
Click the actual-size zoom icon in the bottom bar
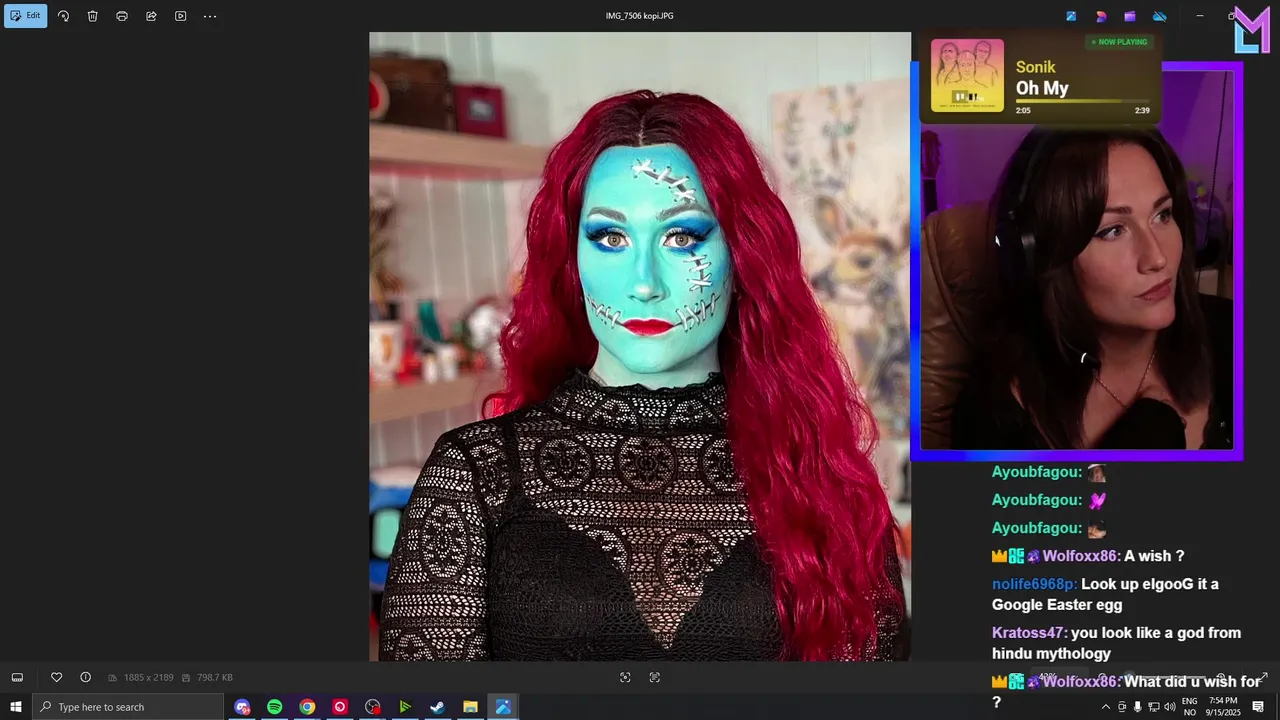[x=655, y=677]
